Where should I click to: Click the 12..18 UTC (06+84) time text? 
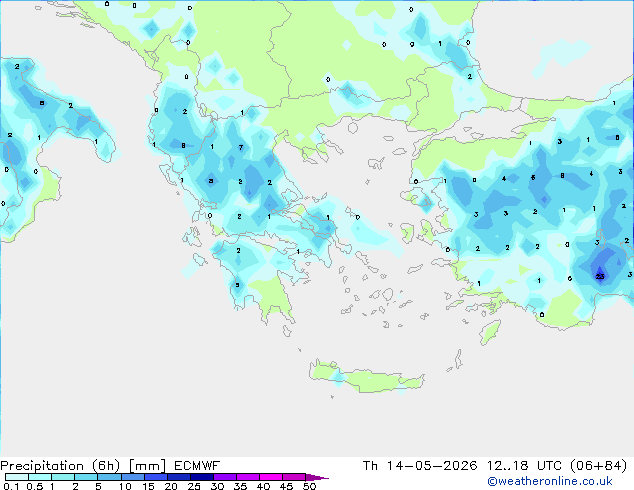557,466
